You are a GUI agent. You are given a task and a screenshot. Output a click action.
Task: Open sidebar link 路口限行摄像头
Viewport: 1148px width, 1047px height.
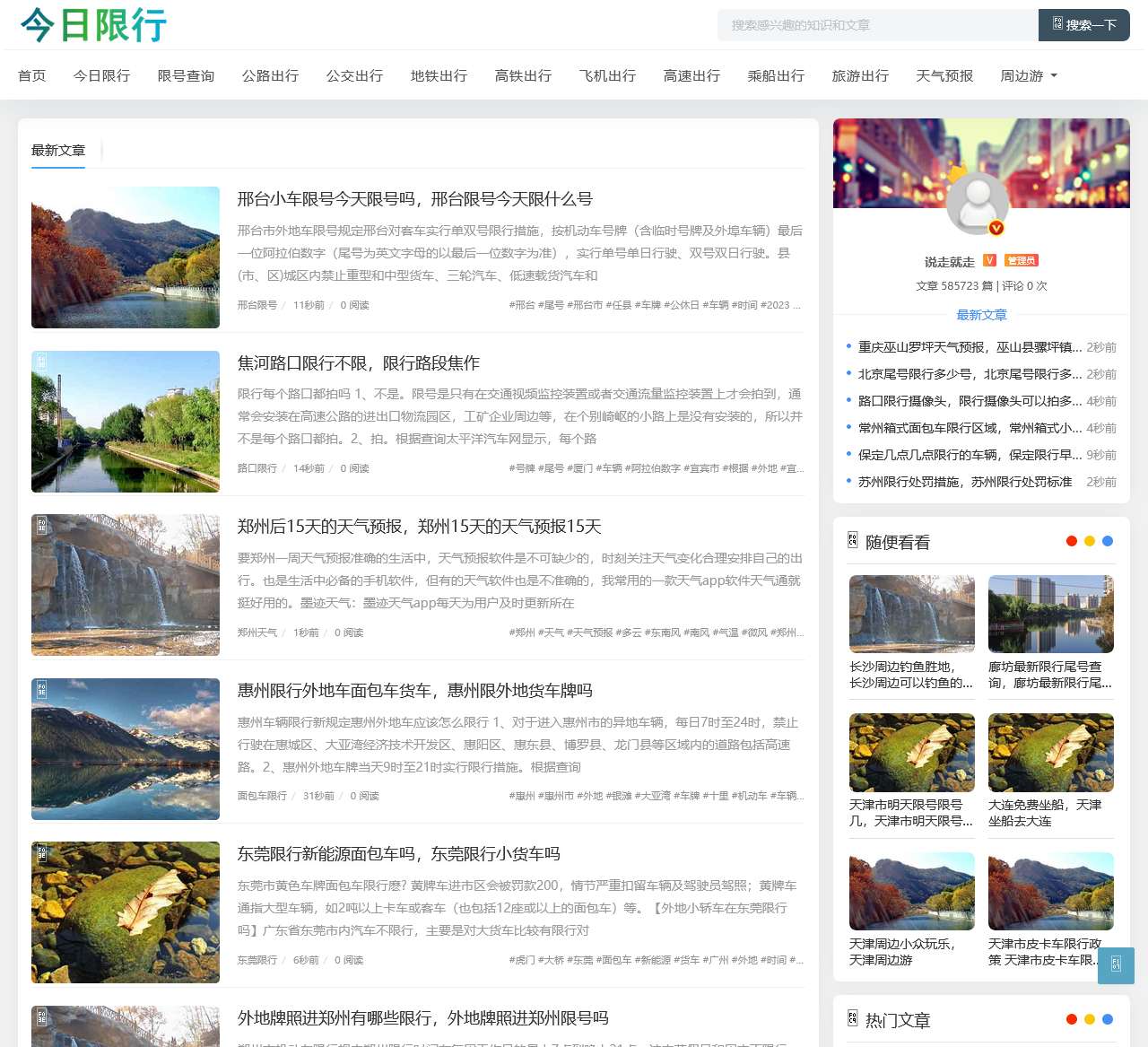click(970, 401)
